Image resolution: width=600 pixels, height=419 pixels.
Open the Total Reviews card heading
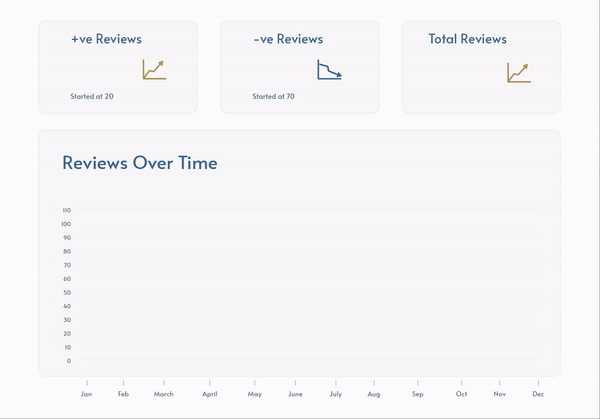467,39
